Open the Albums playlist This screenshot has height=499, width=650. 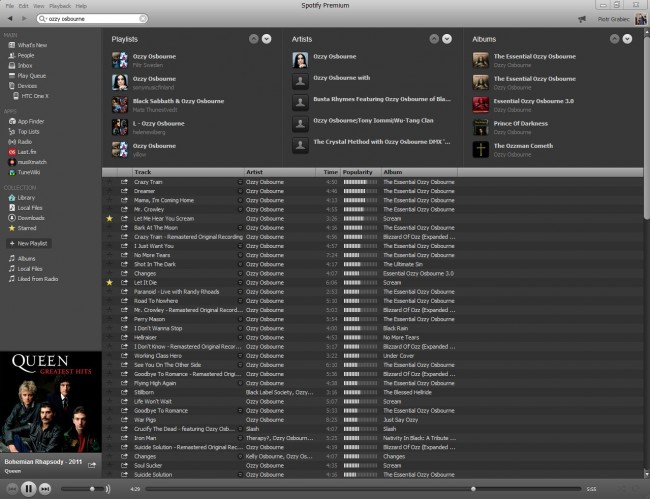click(22, 259)
